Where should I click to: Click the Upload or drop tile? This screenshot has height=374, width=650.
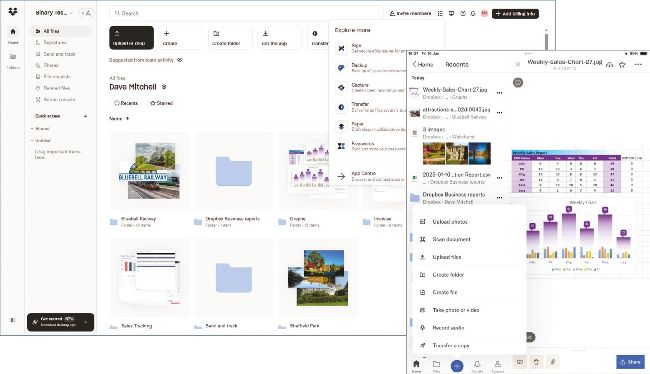(131, 38)
